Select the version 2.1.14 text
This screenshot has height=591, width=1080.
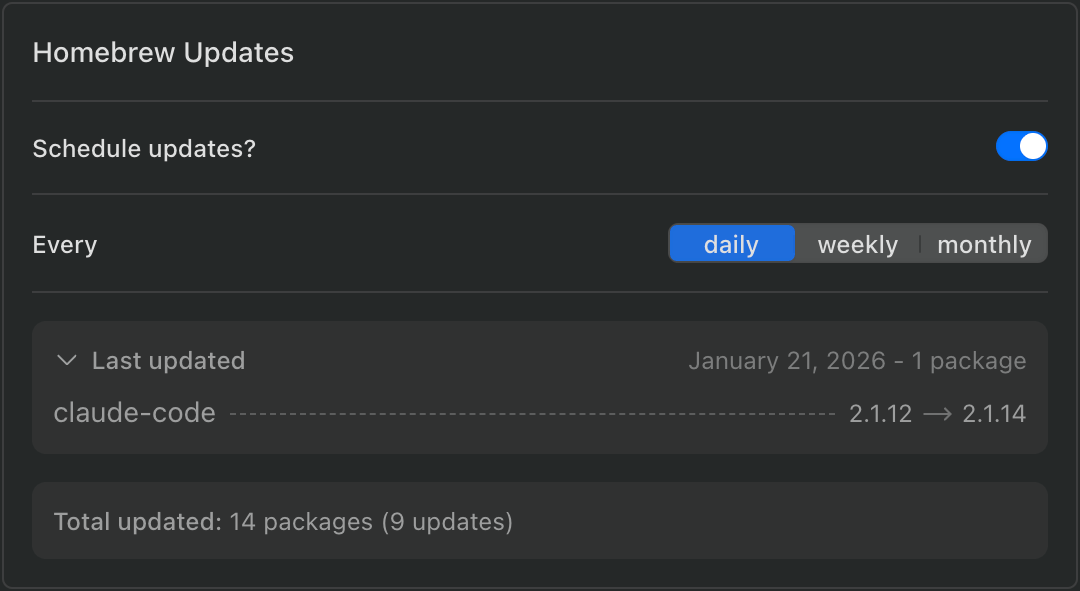pyautogui.click(x=994, y=412)
